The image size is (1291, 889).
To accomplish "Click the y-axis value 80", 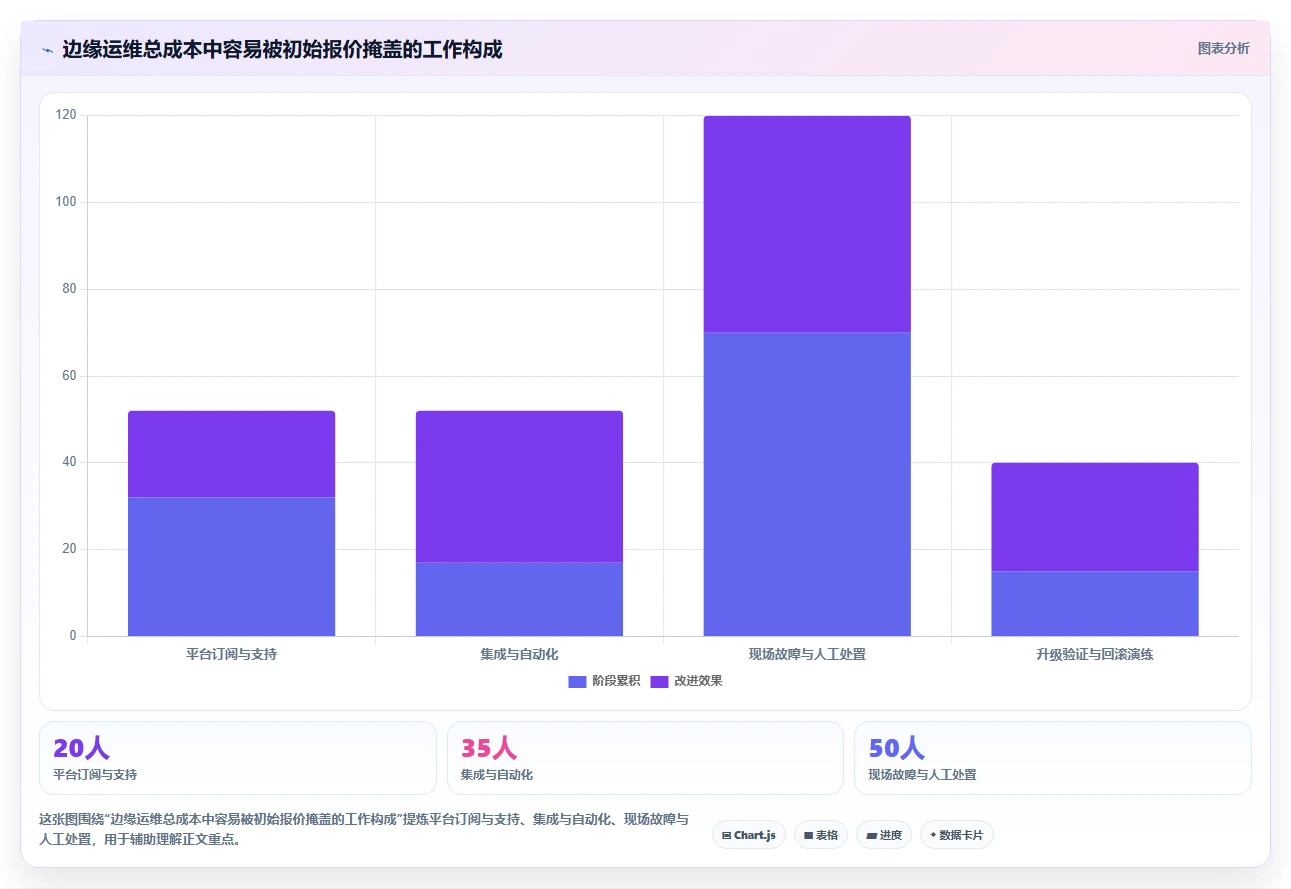I will coord(69,289).
